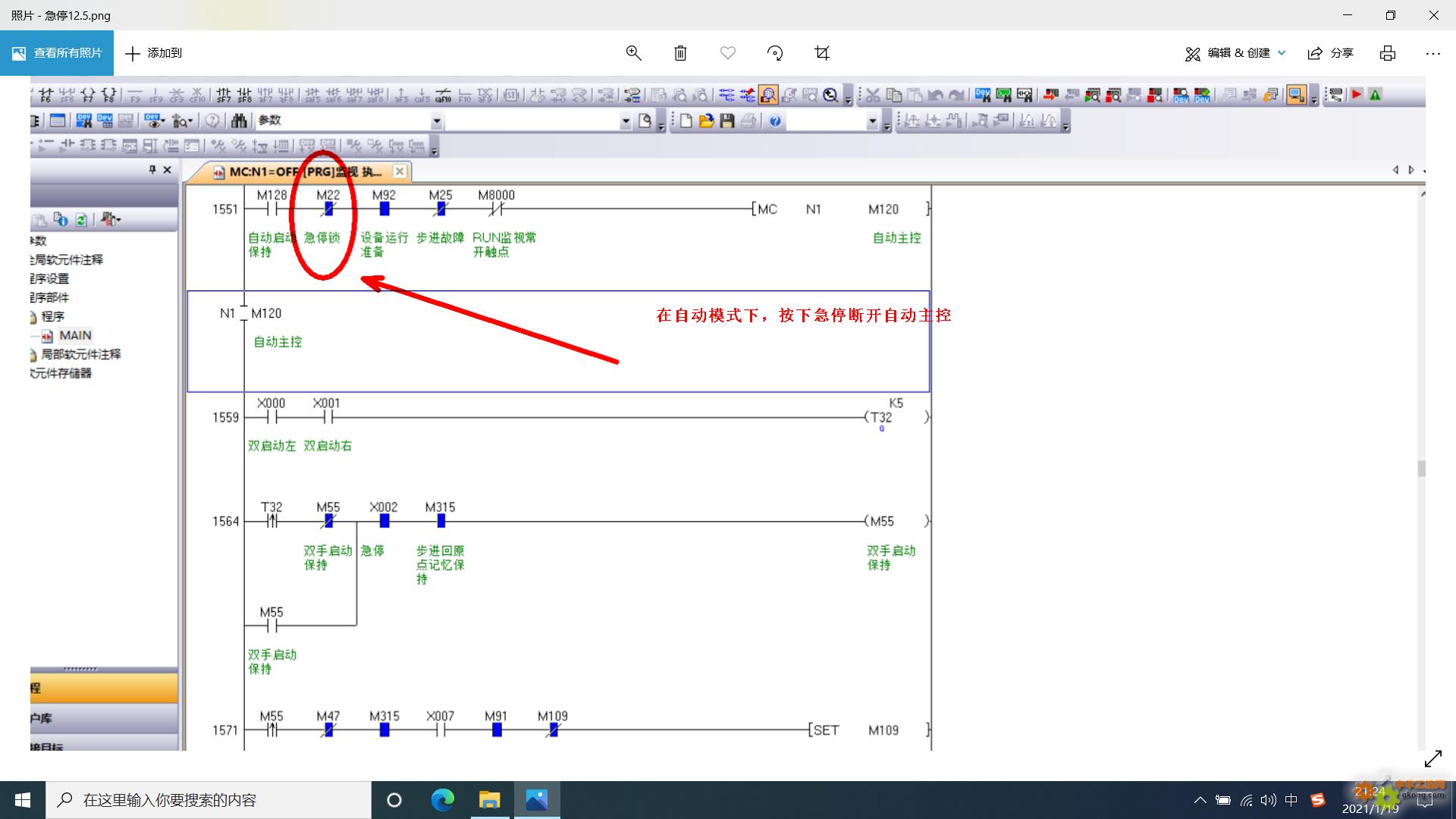This screenshot has width=1456, height=819.
Task: Click the X002 急停 contact
Action: (x=384, y=520)
